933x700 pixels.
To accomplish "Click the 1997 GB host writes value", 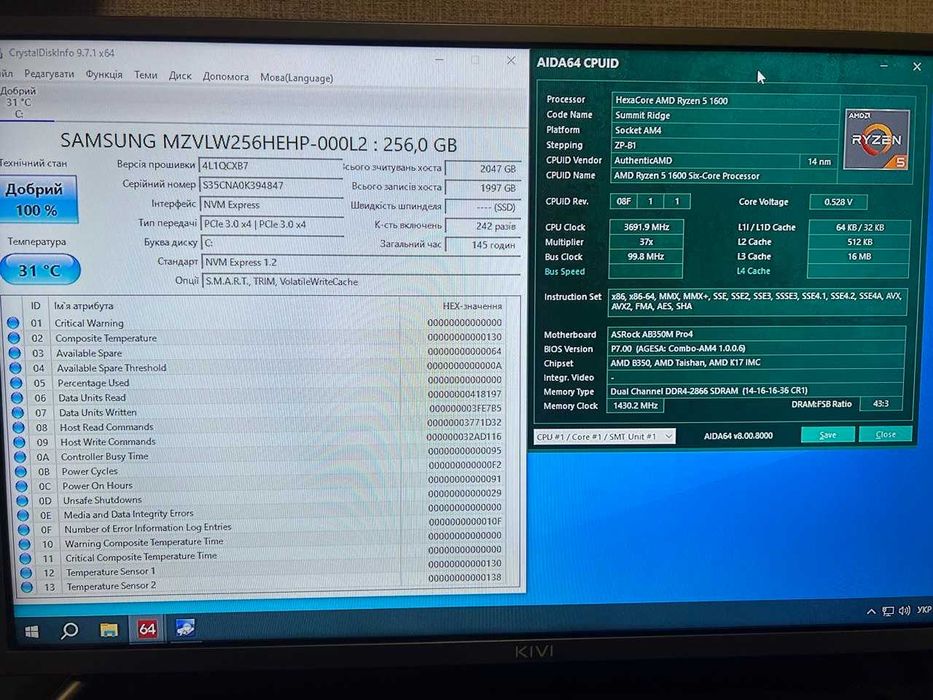I will click(483, 188).
